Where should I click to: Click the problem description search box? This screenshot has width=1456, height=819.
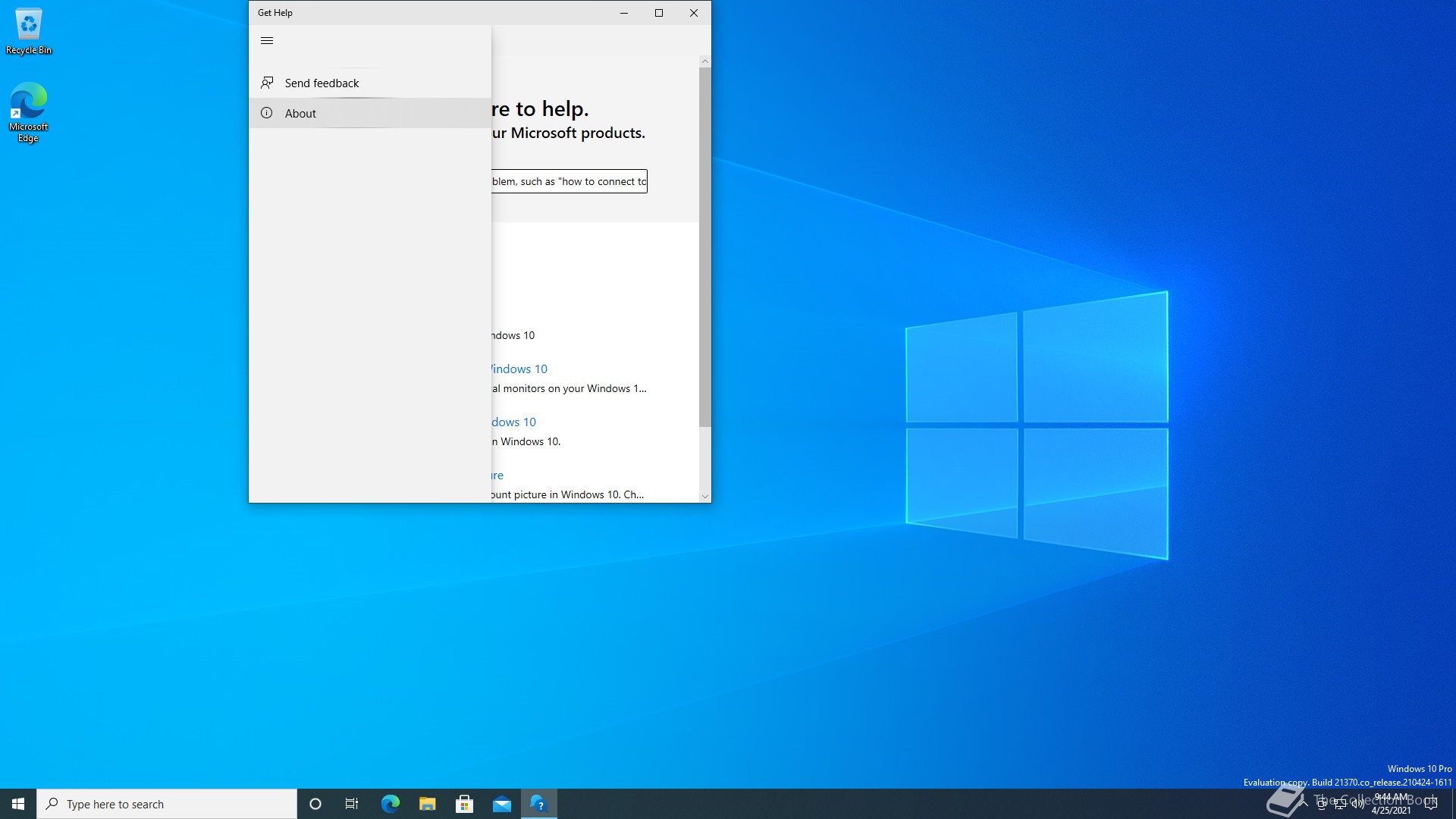click(569, 181)
